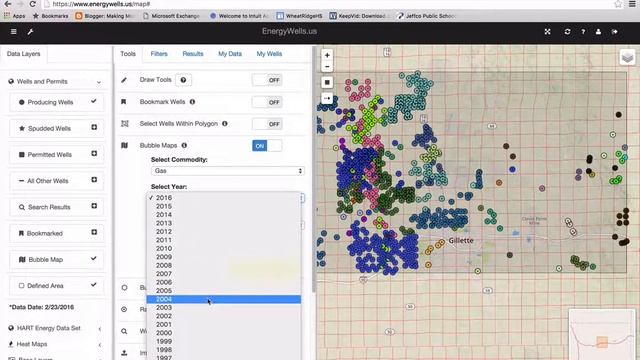Viewport: 640px width, 360px height.
Task: Switch to the Filters tab
Action: tap(159, 54)
